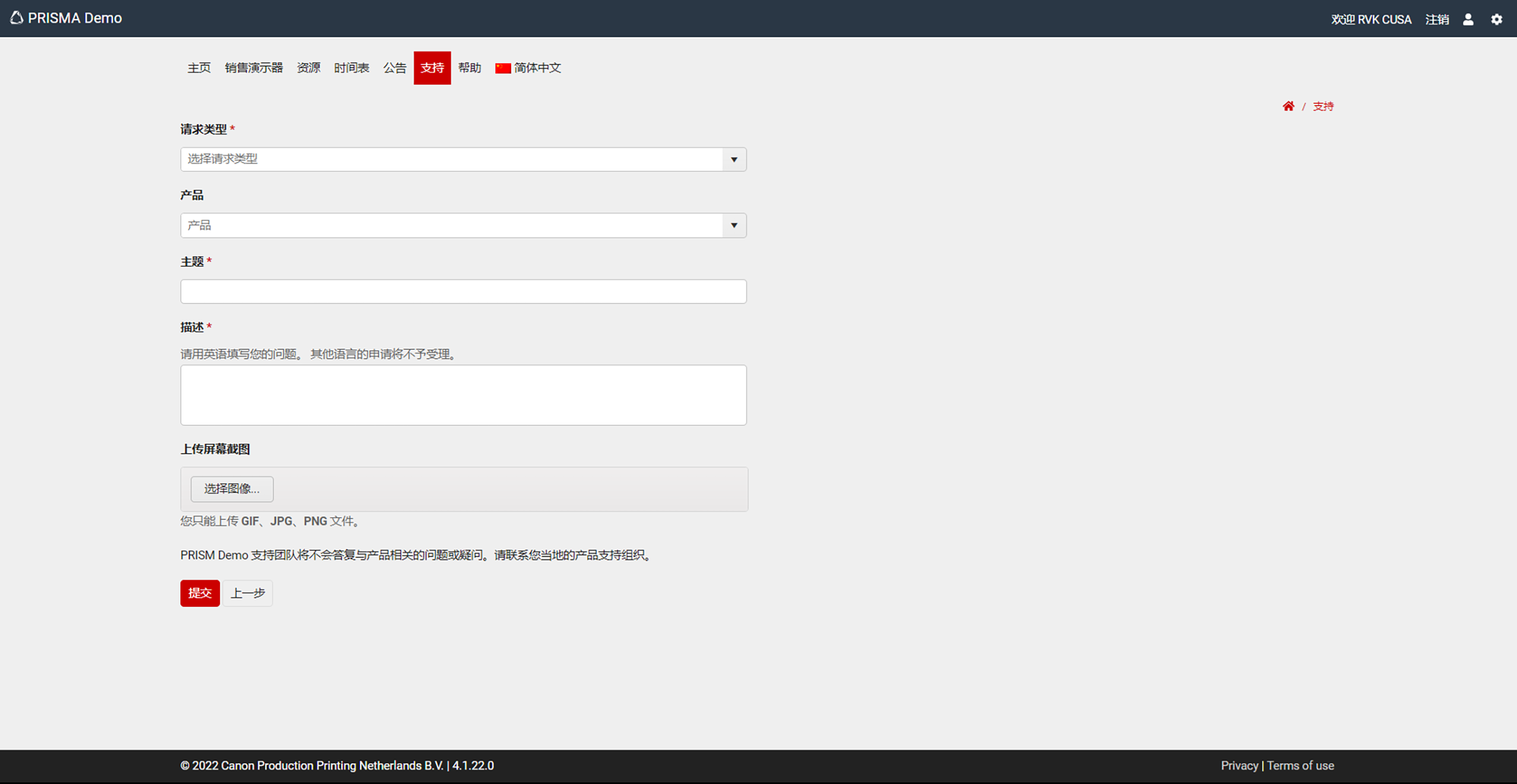Open the Privacy link in footer
Screen dimensions: 1517x784
(x=1239, y=765)
